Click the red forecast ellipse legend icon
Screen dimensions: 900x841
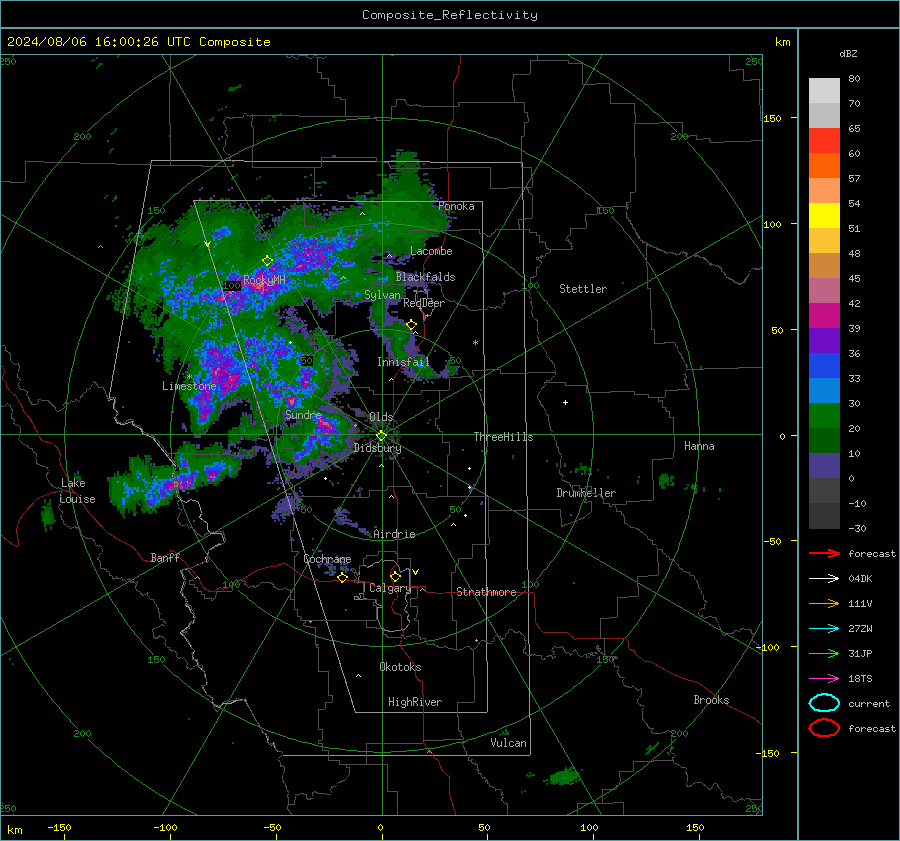(x=824, y=728)
